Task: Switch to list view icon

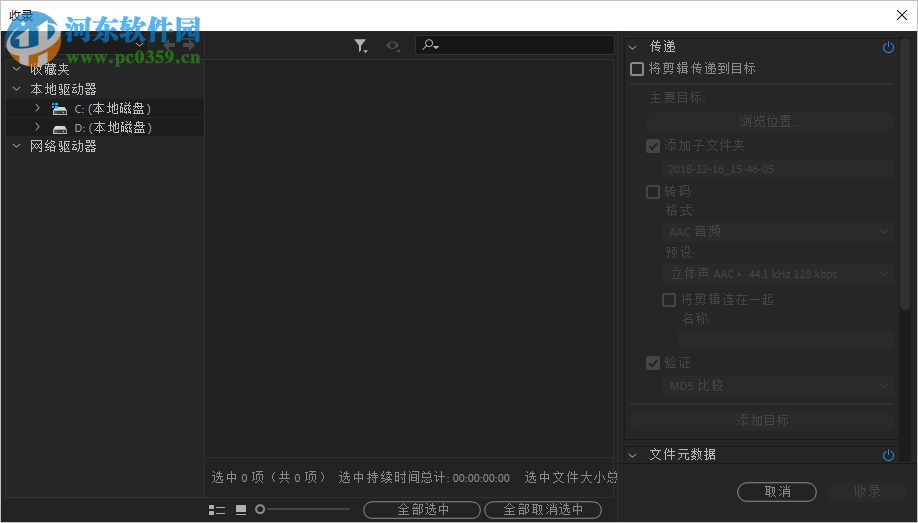Action: click(217, 510)
